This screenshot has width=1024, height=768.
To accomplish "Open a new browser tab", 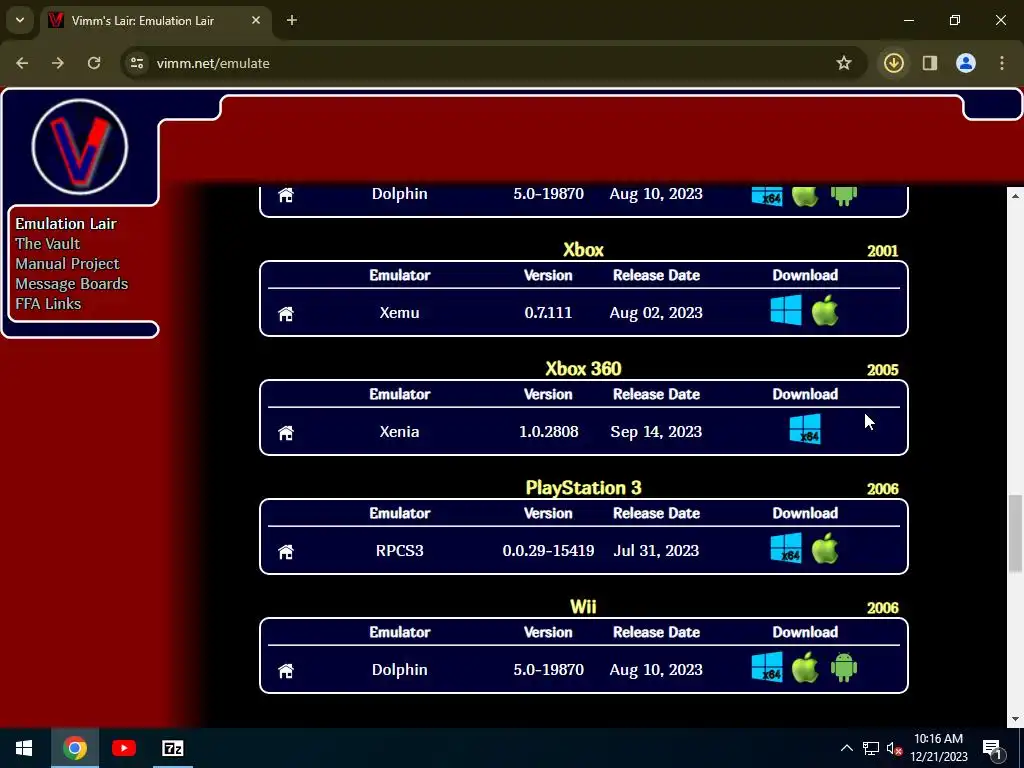I will [292, 20].
